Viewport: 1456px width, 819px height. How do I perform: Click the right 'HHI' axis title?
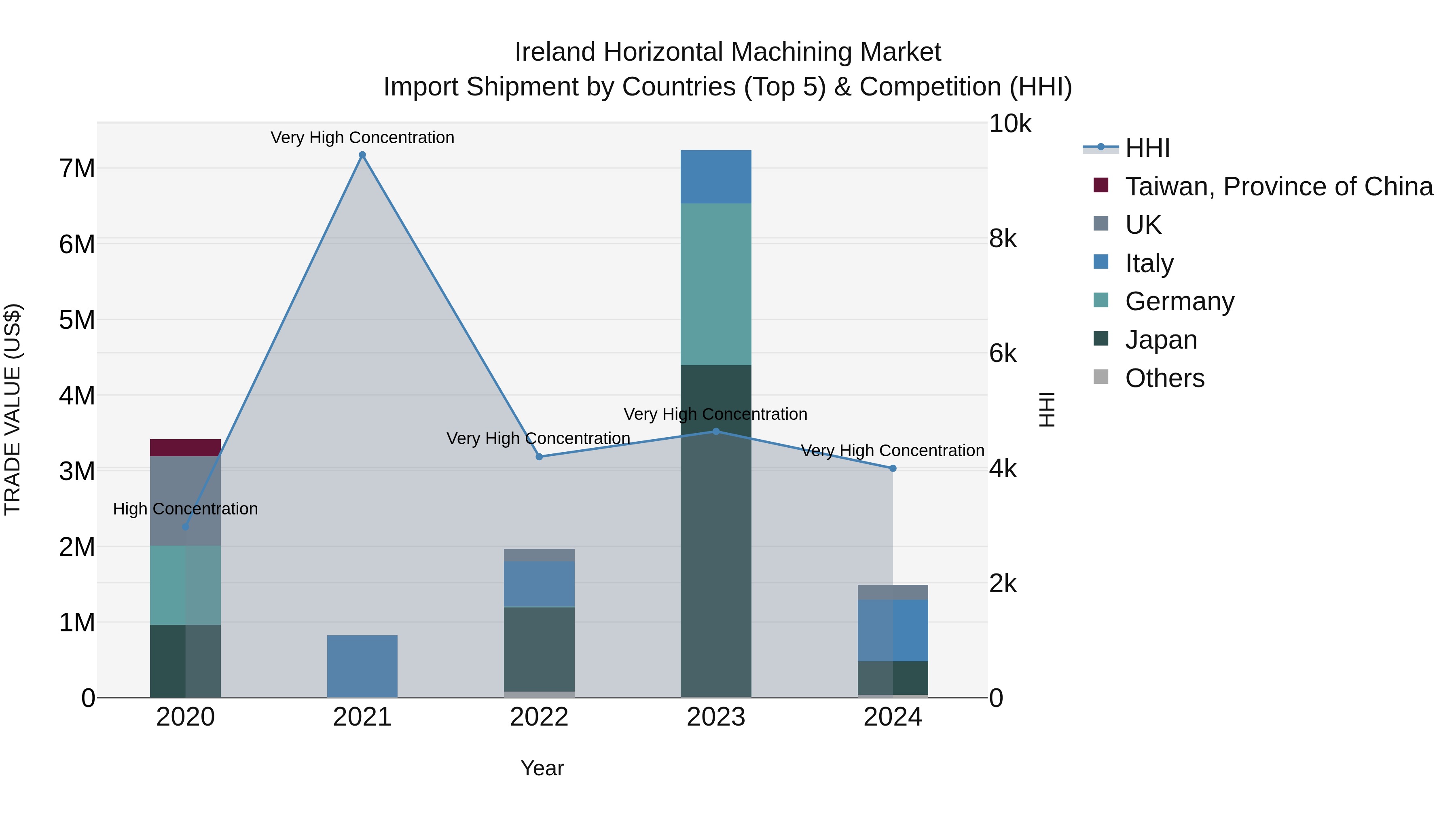(x=1047, y=409)
